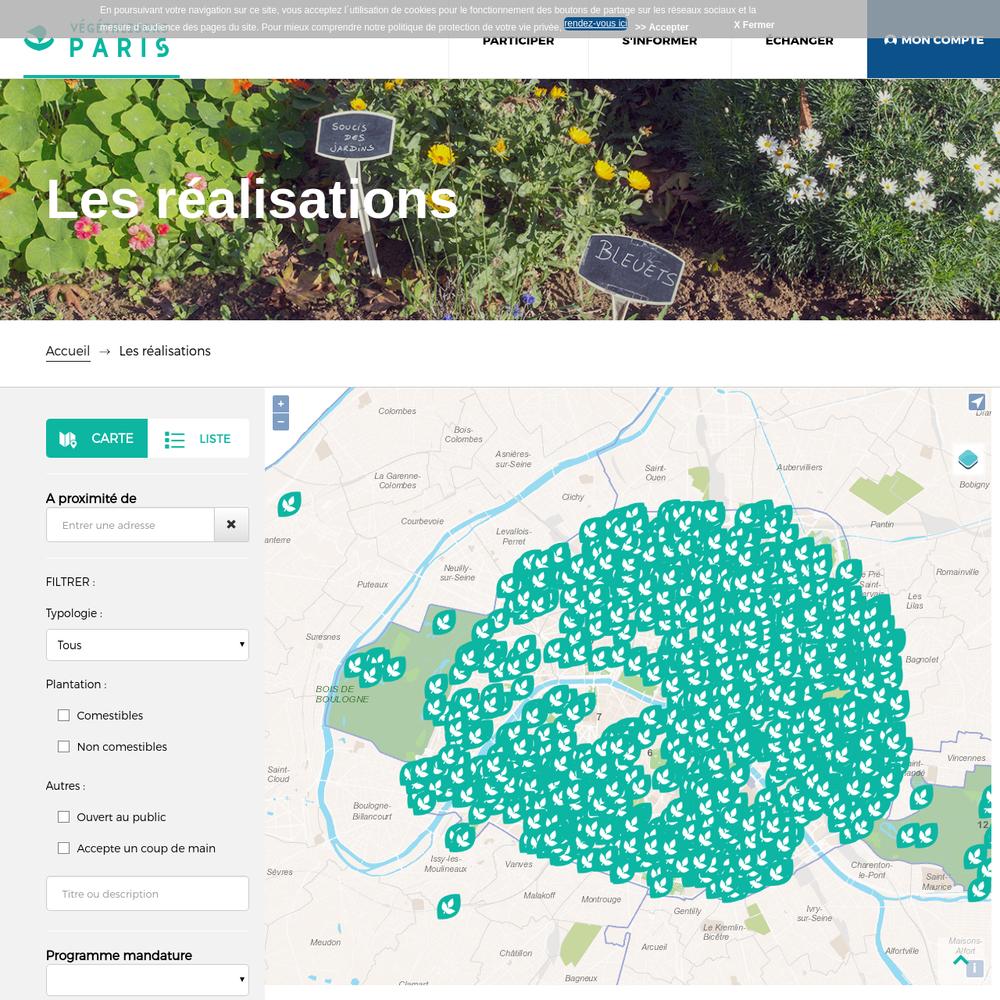The height and width of the screenshot is (1000, 1000).
Task: Click the leaf marker in Bois de Vincennes
Action: 921,797
